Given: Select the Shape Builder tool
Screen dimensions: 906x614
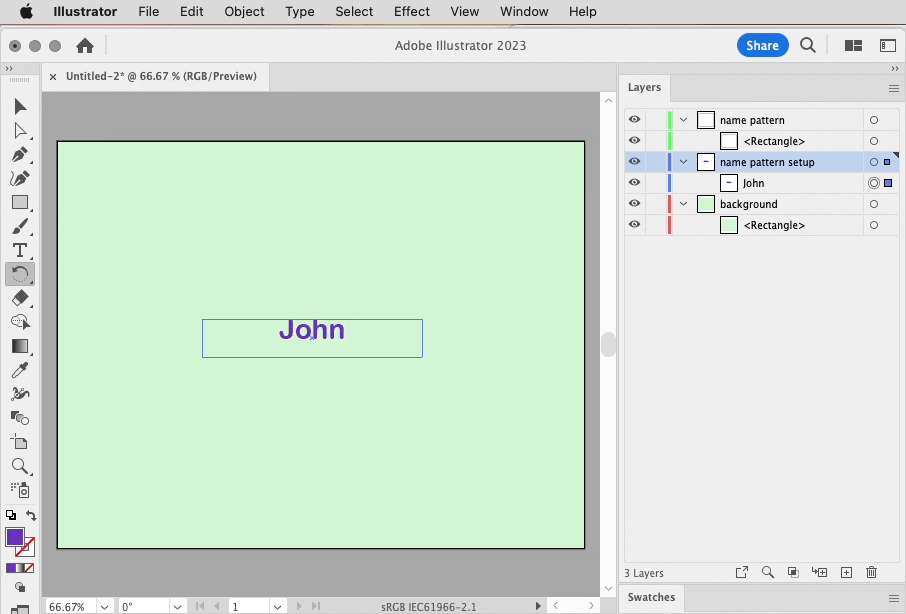Looking at the screenshot, I should 20,322.
